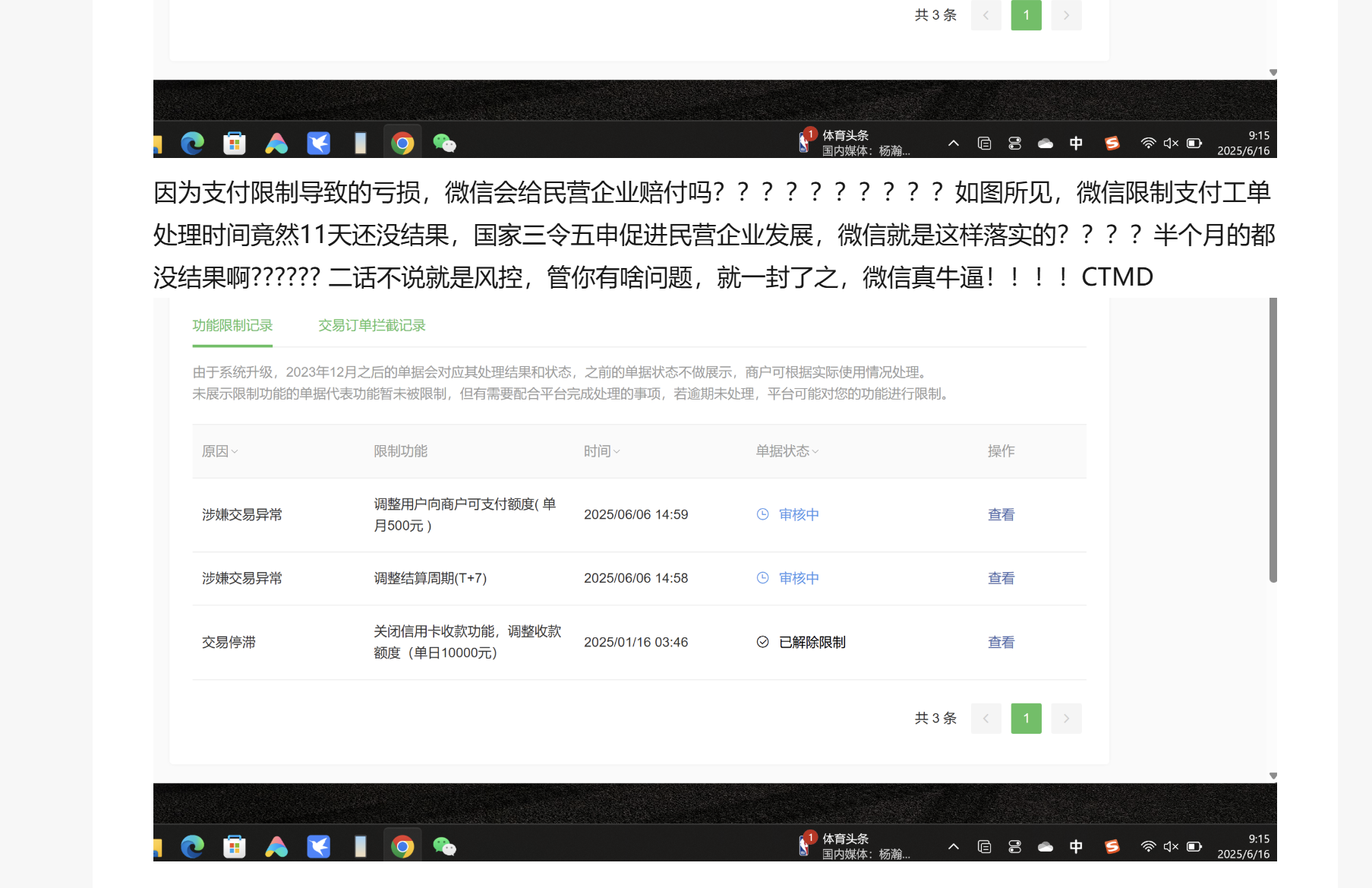Launch the colorful triangle app in the upper taskbar image

pyautogui.click(x=276, y=143)
